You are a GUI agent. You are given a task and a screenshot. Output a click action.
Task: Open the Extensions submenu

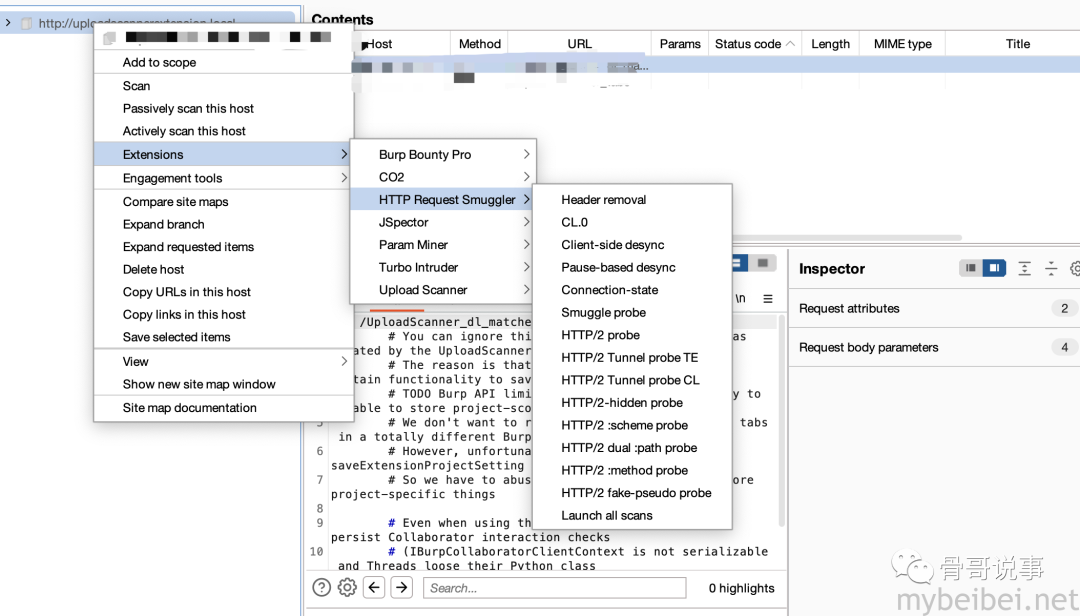[224, 154]
